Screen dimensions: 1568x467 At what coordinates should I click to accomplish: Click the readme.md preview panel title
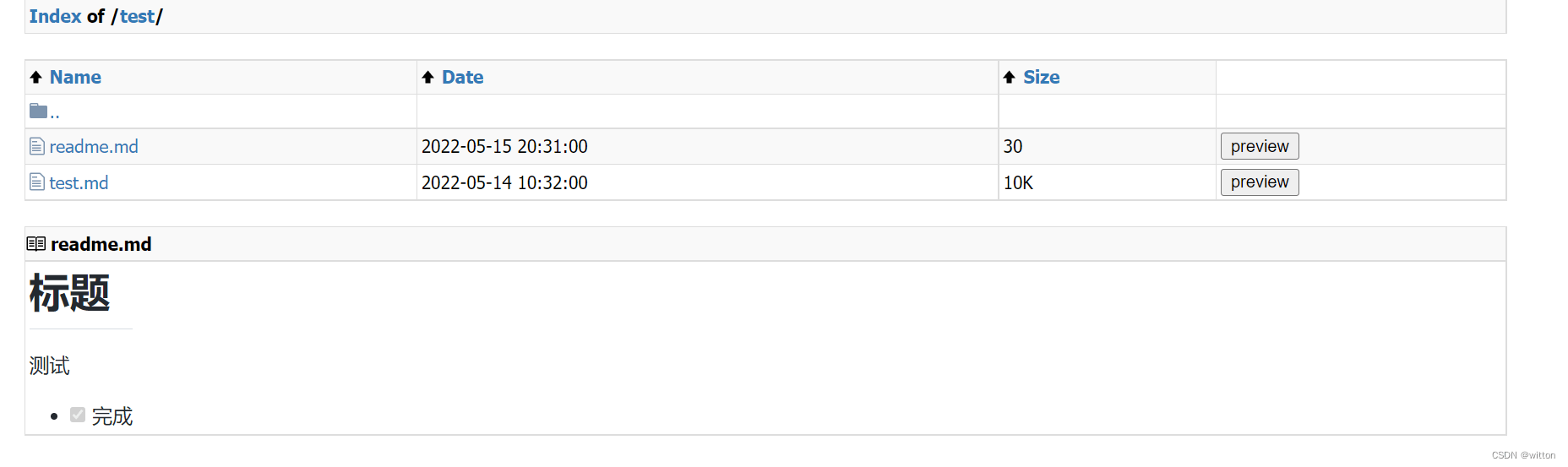pos(101,244)
